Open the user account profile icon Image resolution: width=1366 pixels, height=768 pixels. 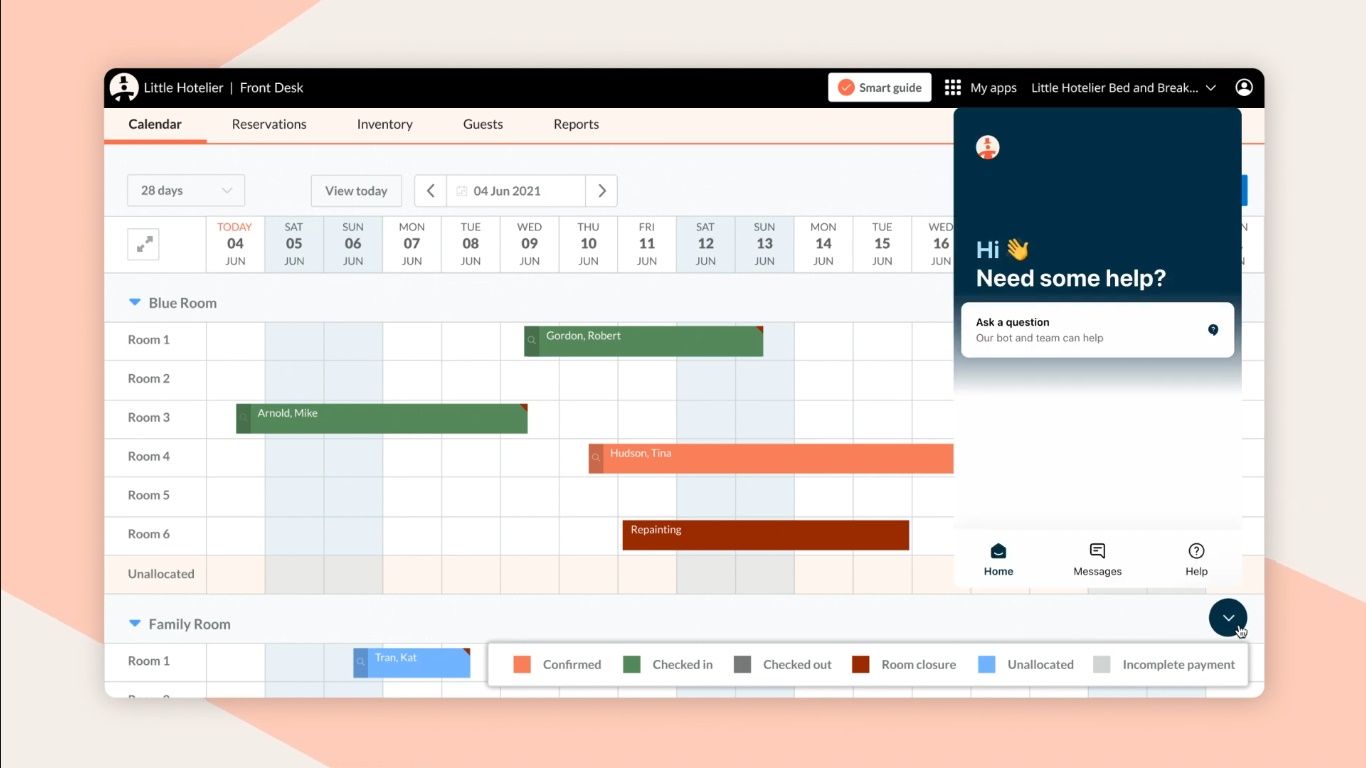pos(1244,88)
